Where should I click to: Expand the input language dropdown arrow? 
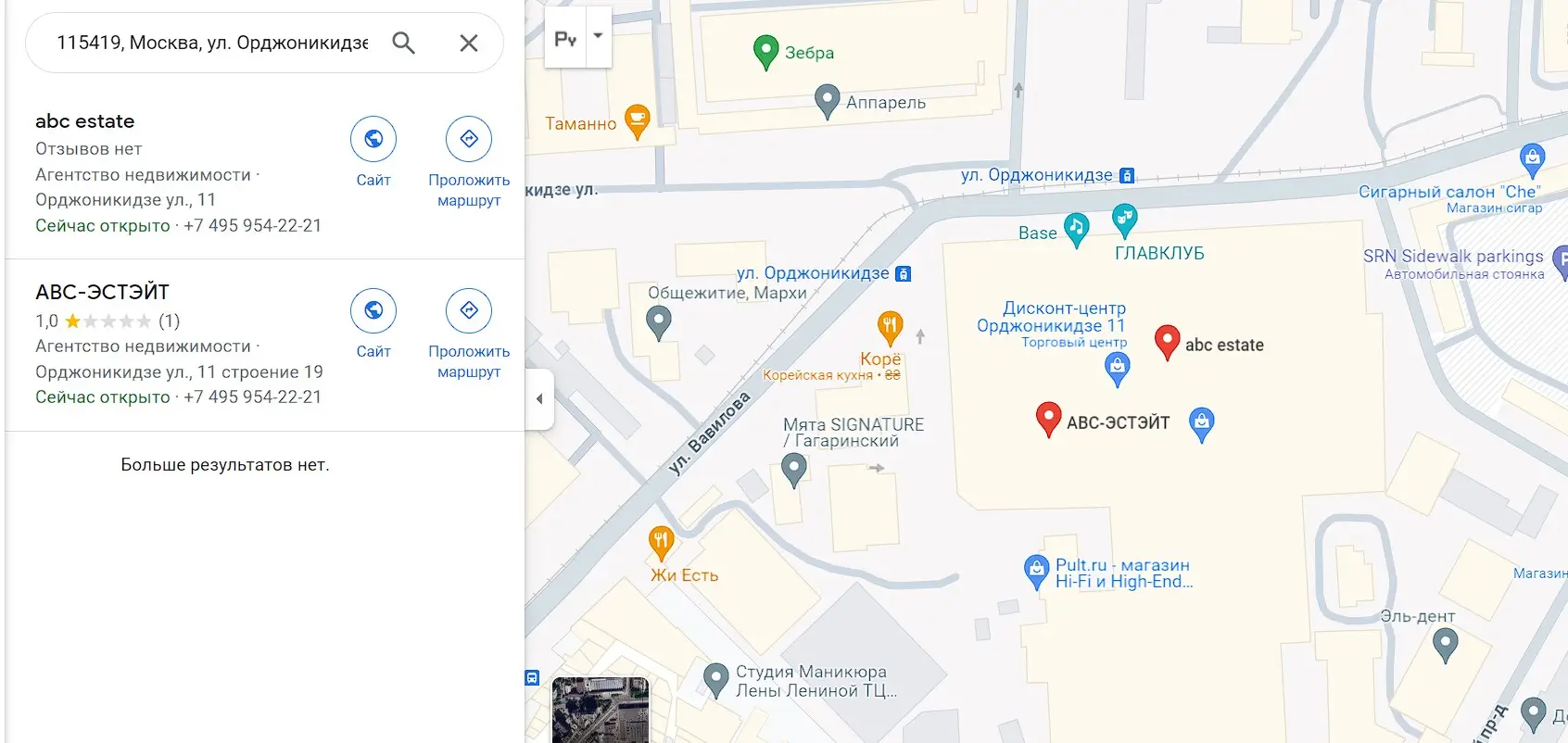click(x=599, y=36)
